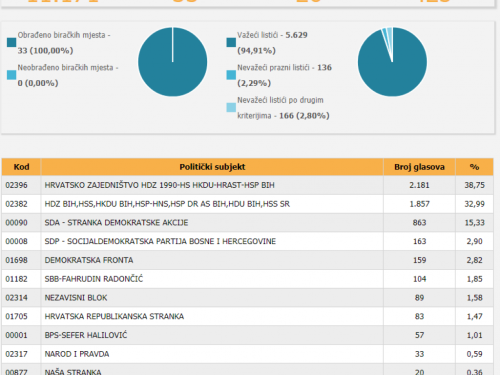Sort by Politički subjekt column header
Viewport: 500px width, 375px height.
[x=212, y=167]
